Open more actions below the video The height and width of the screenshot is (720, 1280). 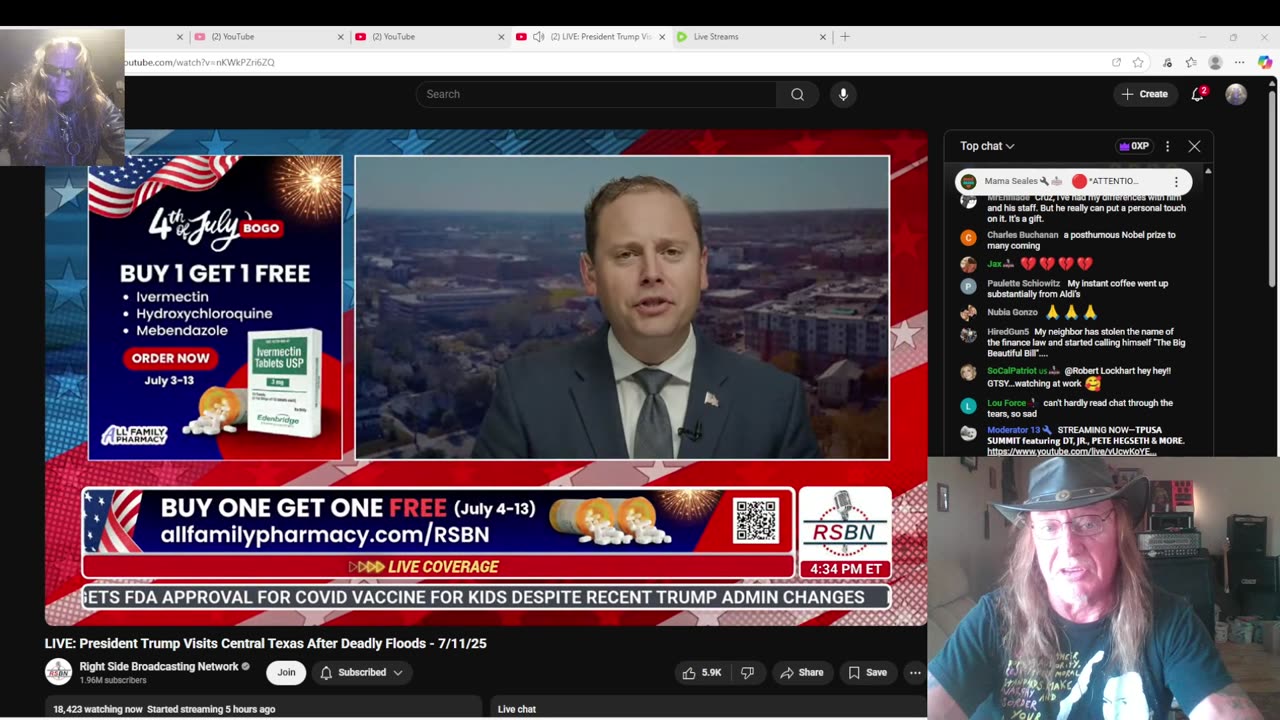pos(914,673)
